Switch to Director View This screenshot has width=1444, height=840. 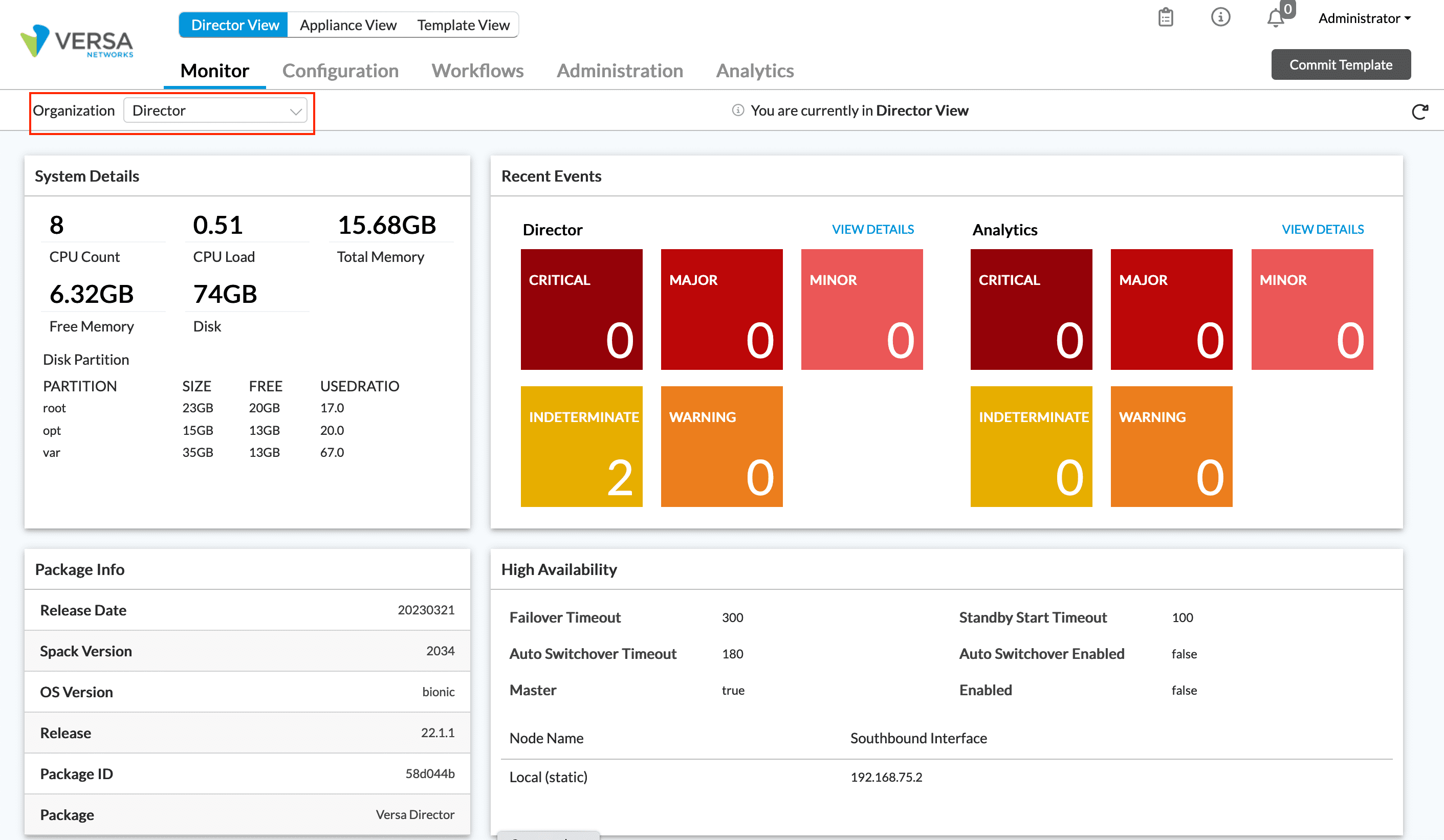[x=234, y=25]
